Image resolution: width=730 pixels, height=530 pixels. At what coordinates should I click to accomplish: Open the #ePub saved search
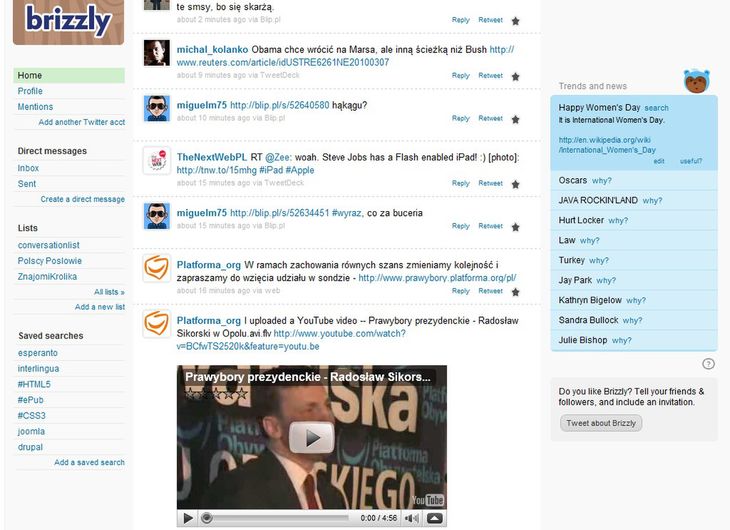(30, 400)
